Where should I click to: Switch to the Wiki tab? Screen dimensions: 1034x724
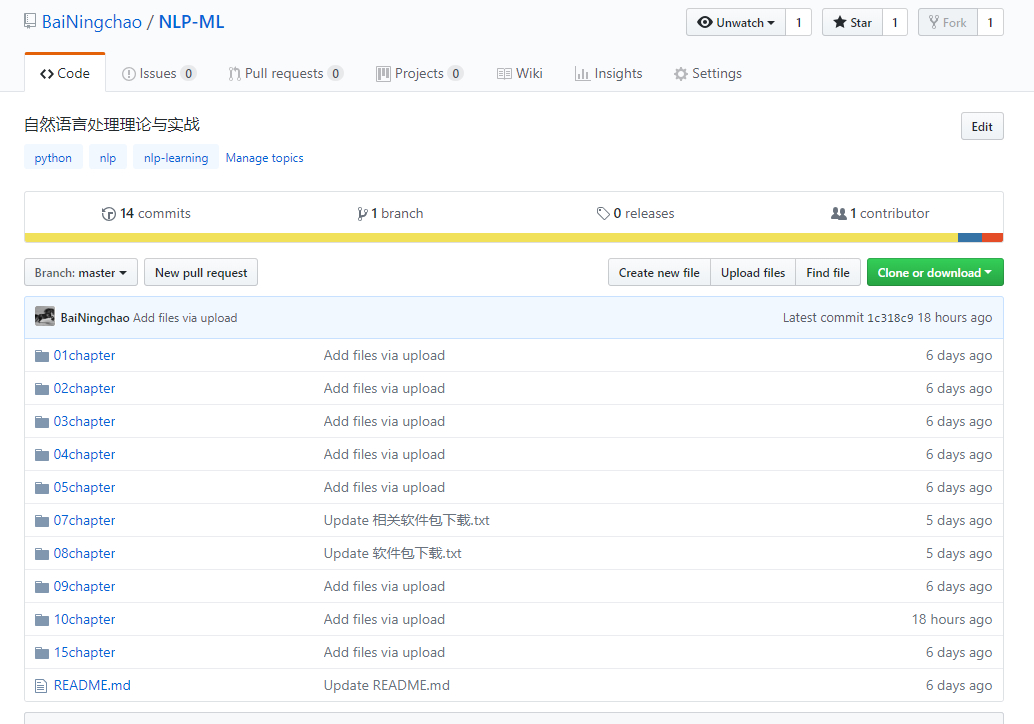[520, 73]
